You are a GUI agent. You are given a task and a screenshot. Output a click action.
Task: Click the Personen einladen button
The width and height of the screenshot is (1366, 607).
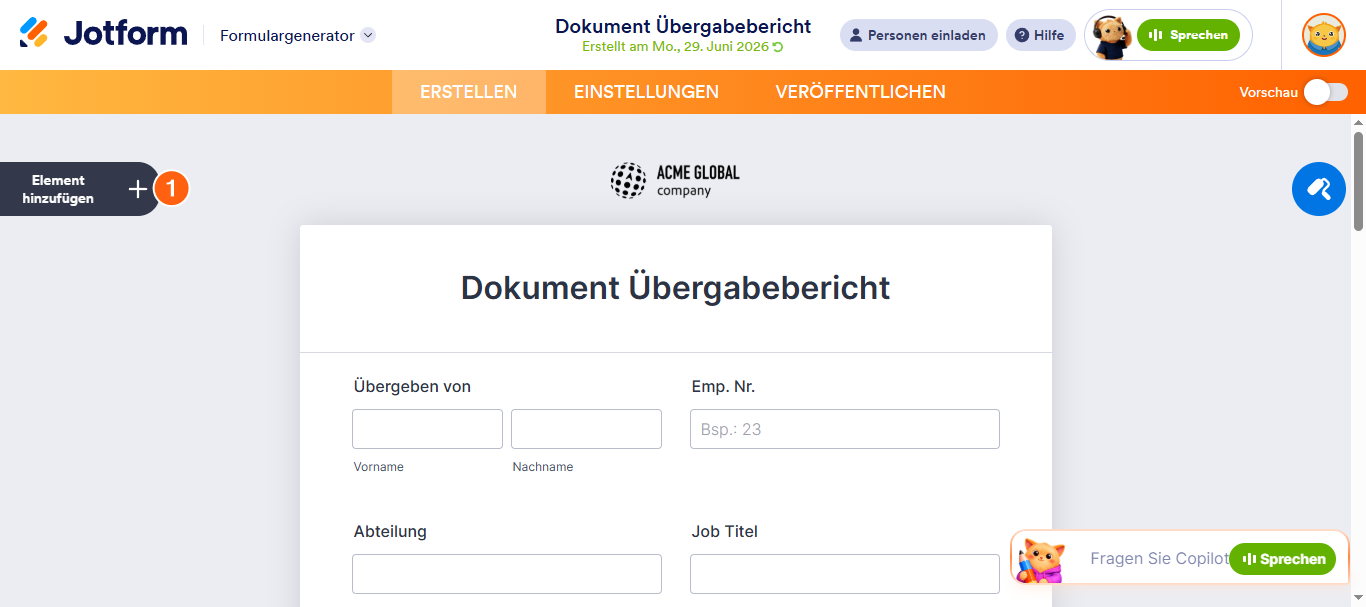(918, 35)
